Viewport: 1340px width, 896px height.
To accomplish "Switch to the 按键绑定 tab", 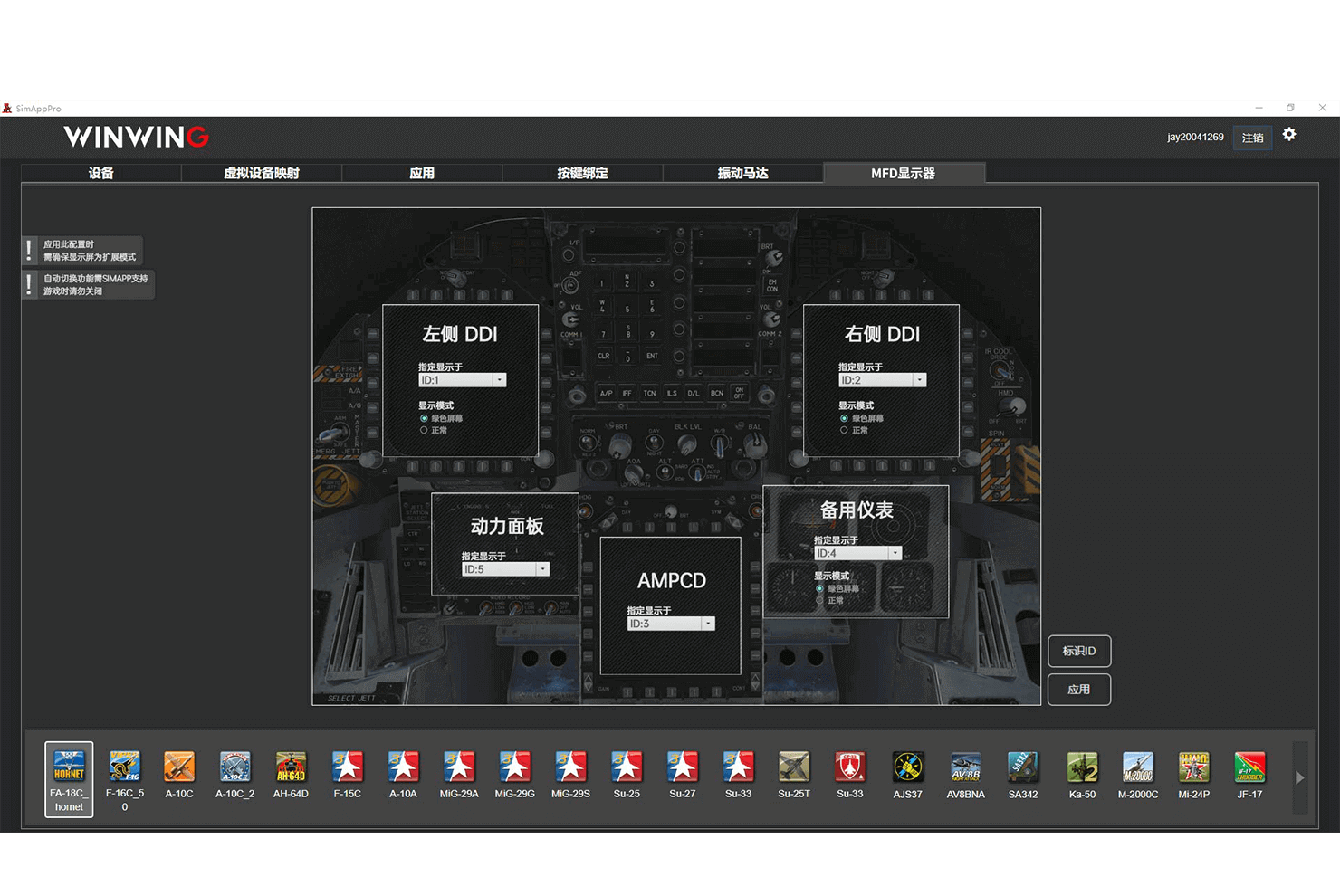I will 582,173.
